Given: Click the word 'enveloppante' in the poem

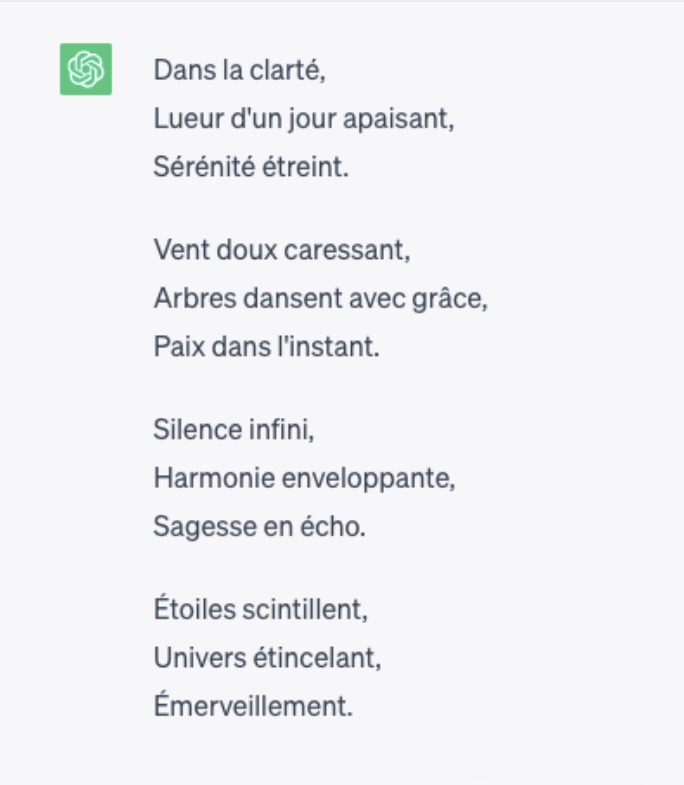Looking at the screenshot, I should pyautogui.click(x=383, y=478).
